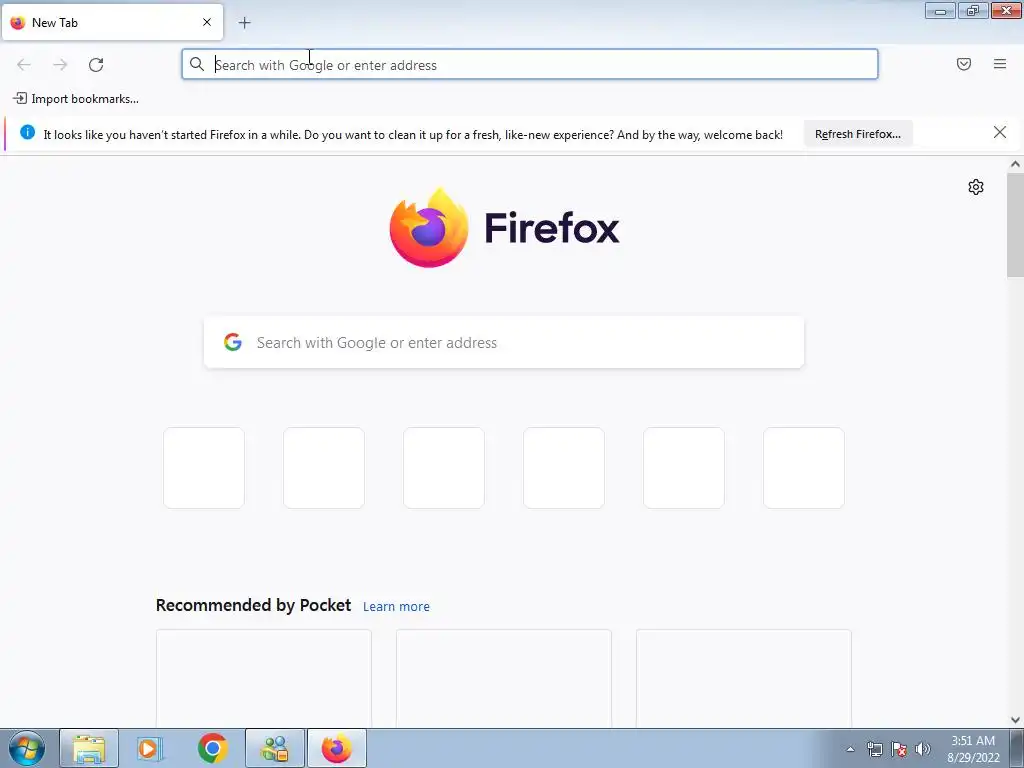Focus the top address bar field
The height and width of the screenshot is (768, 1024).
point(530,64)
